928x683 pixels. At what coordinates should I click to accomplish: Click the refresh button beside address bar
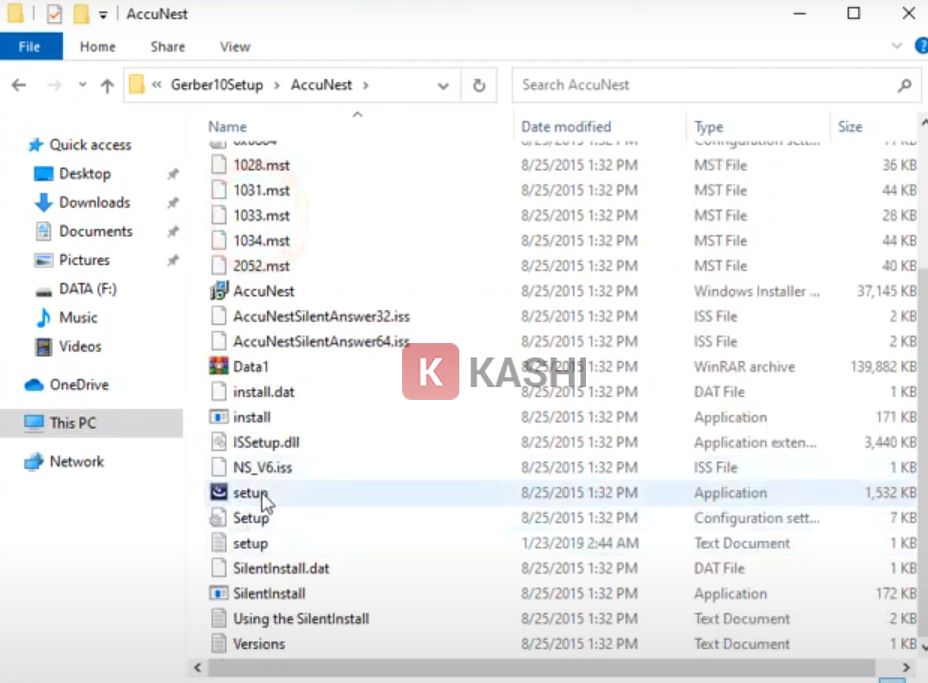point(479,85)
